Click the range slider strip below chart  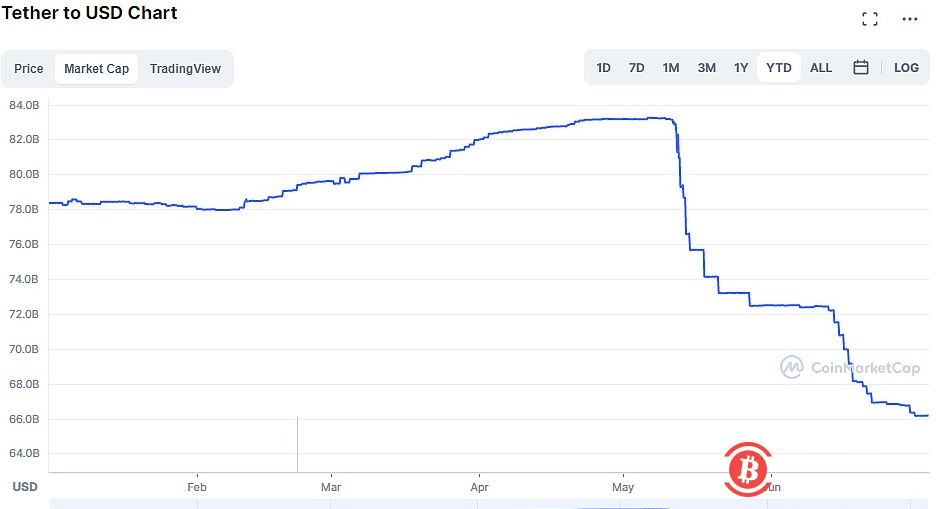coord(490,503)
